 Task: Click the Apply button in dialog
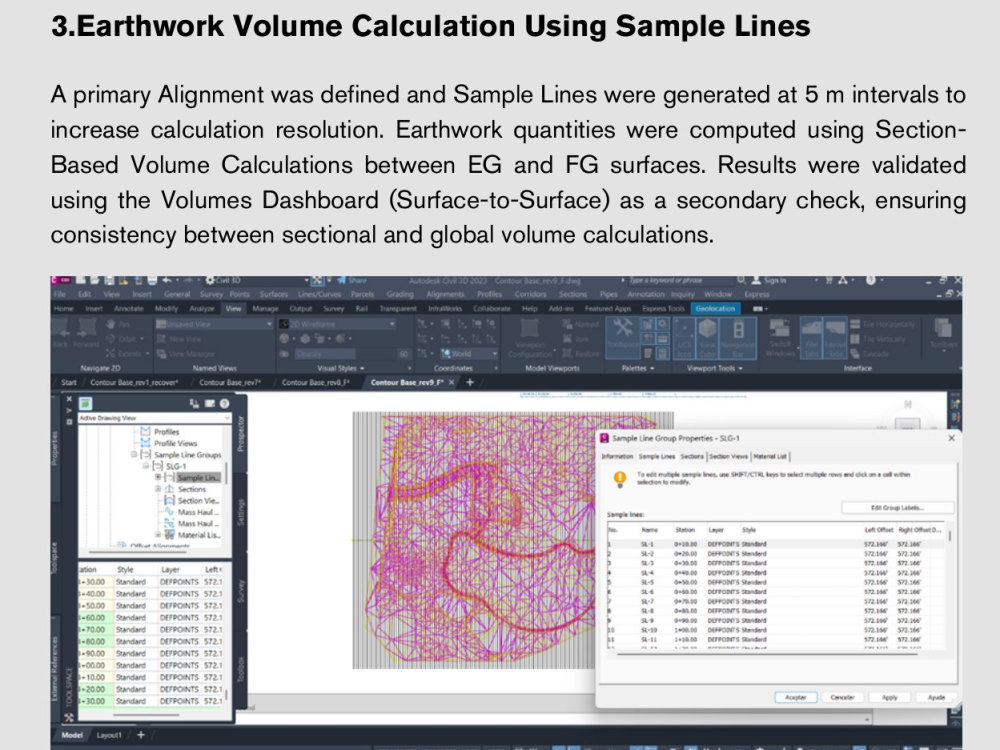[x=890, y=697]
